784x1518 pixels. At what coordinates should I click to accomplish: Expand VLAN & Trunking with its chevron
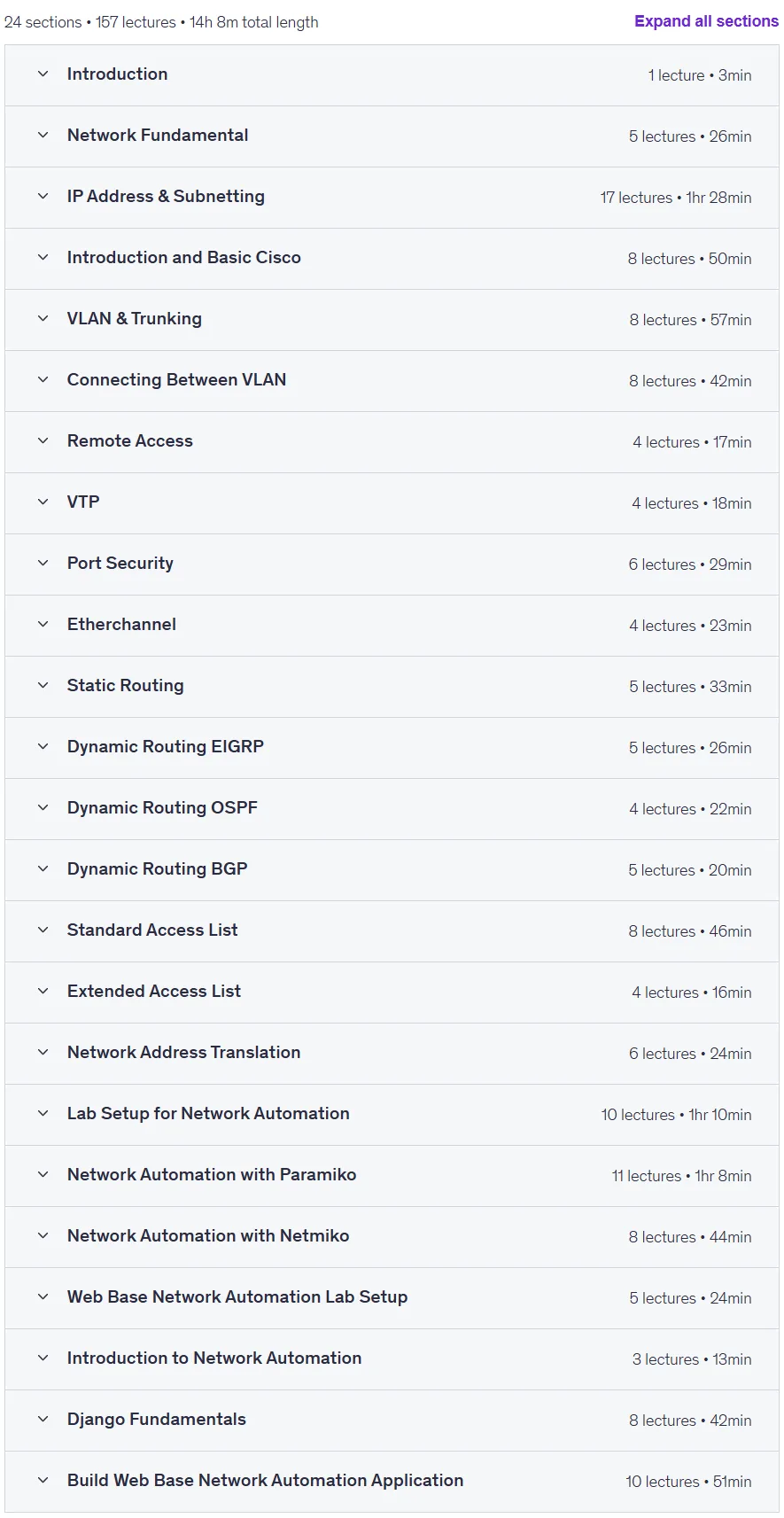tap(43, 319)
